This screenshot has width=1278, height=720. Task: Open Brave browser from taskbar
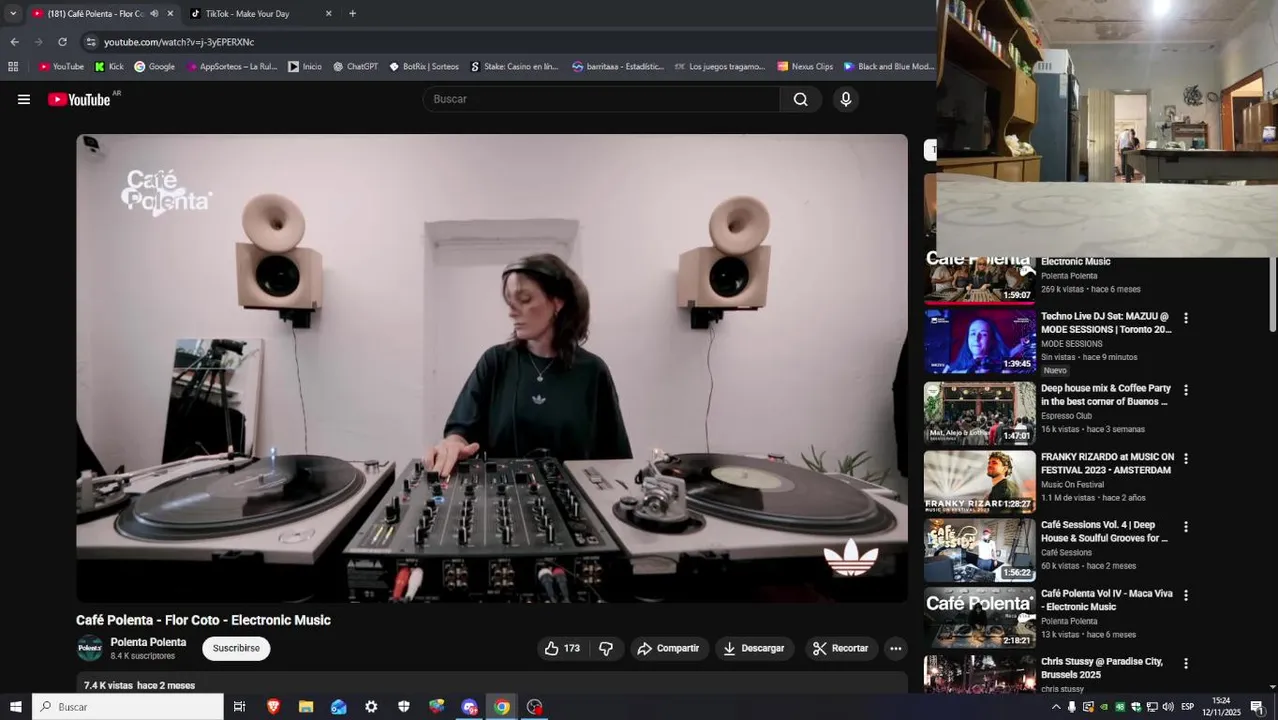(274, 707)
